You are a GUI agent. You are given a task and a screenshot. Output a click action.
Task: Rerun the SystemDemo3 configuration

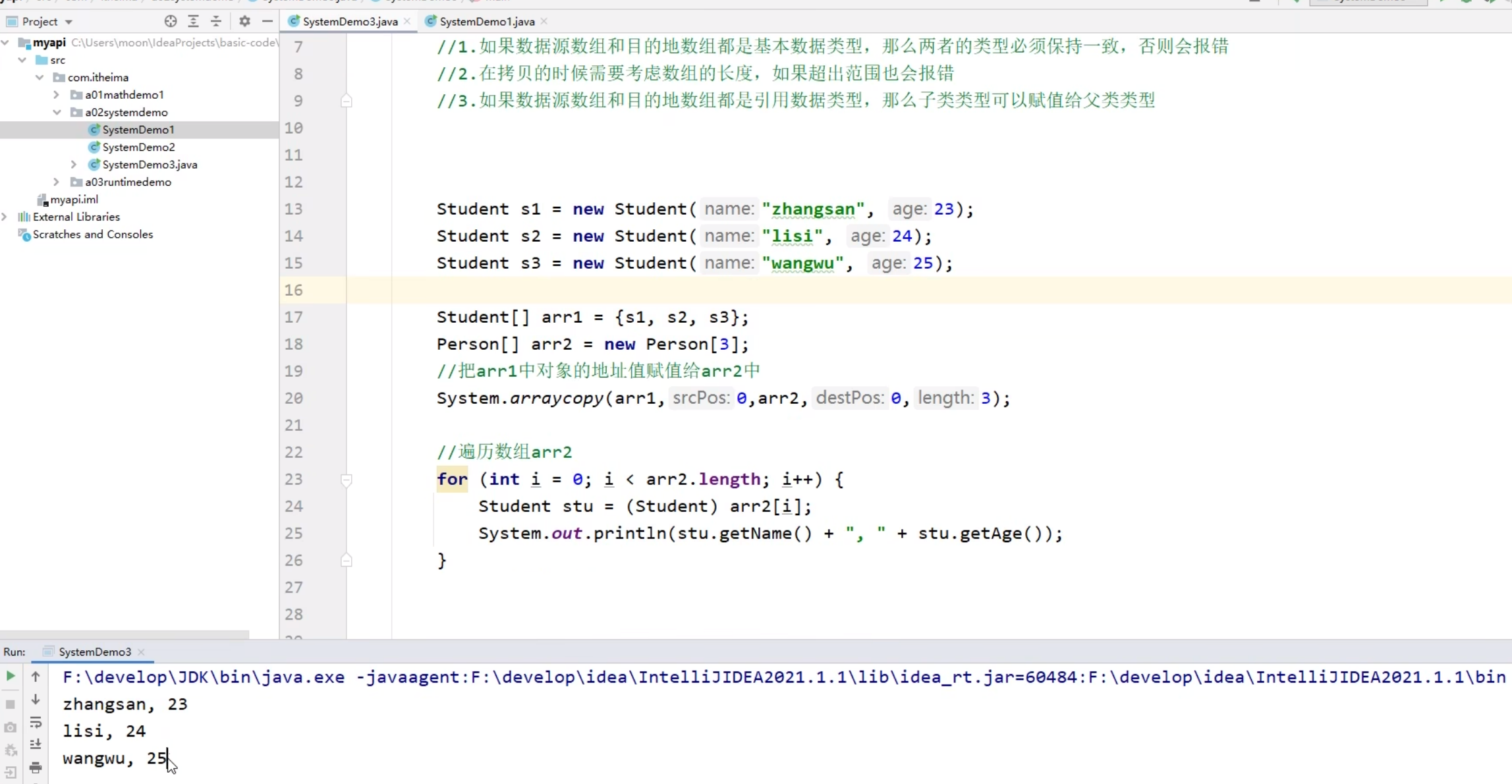9,677
